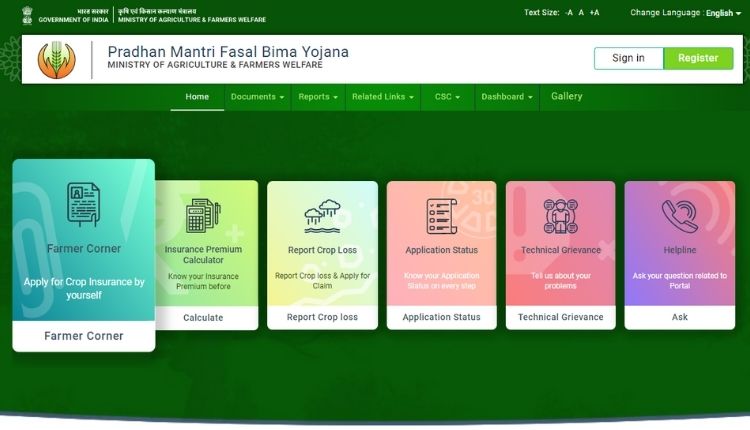
Task: Click the Insurance Premium Calculator heading
Action: (x=203, y=254)
